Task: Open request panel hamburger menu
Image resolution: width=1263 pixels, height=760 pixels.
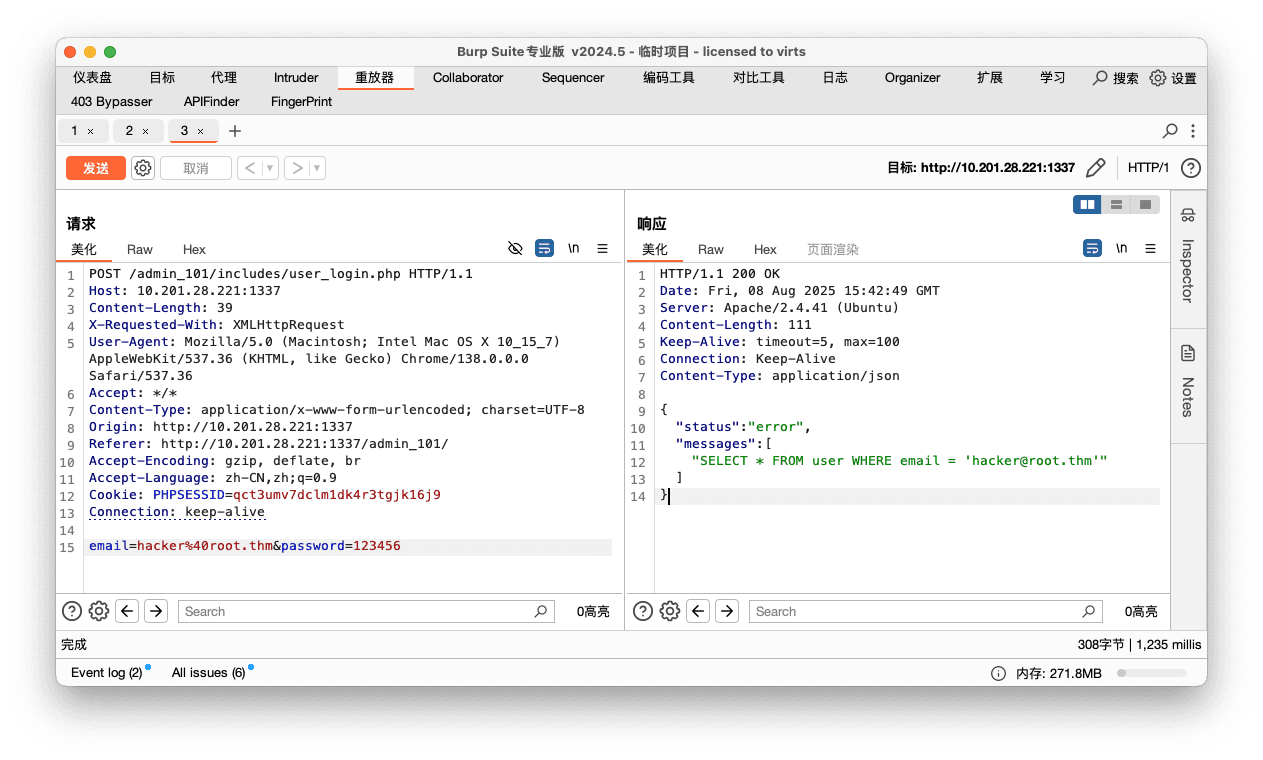Action: (x=602, y=248)
